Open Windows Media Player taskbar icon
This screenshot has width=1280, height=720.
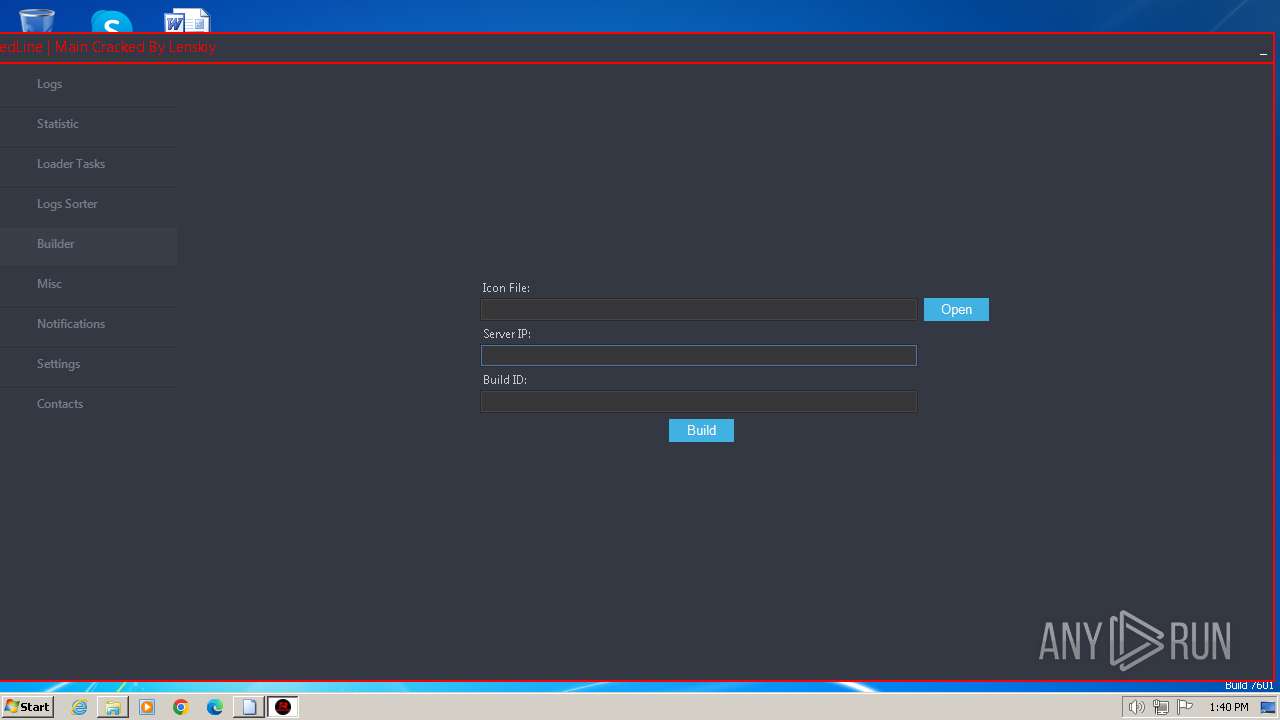tap(147, 707)
